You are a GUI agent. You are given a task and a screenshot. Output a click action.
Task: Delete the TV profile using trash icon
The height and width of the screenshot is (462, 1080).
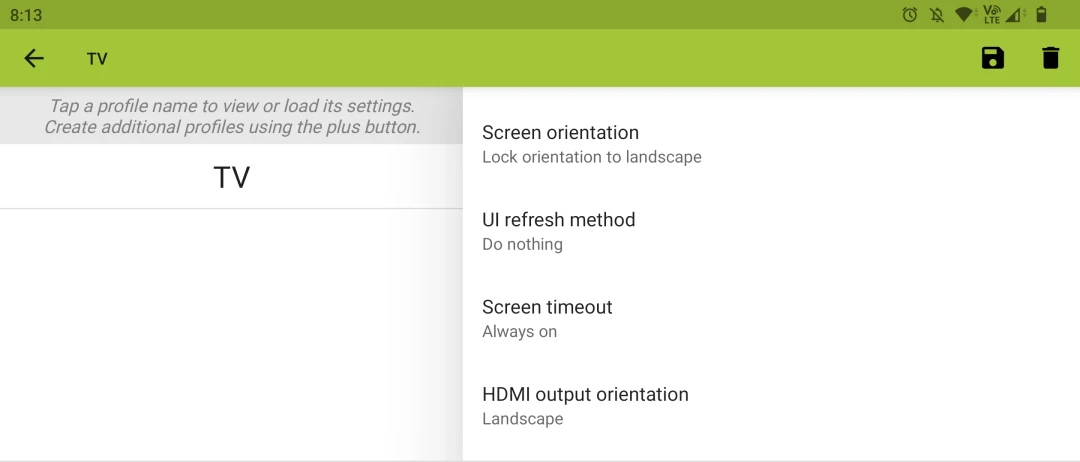coord(1050,58)
